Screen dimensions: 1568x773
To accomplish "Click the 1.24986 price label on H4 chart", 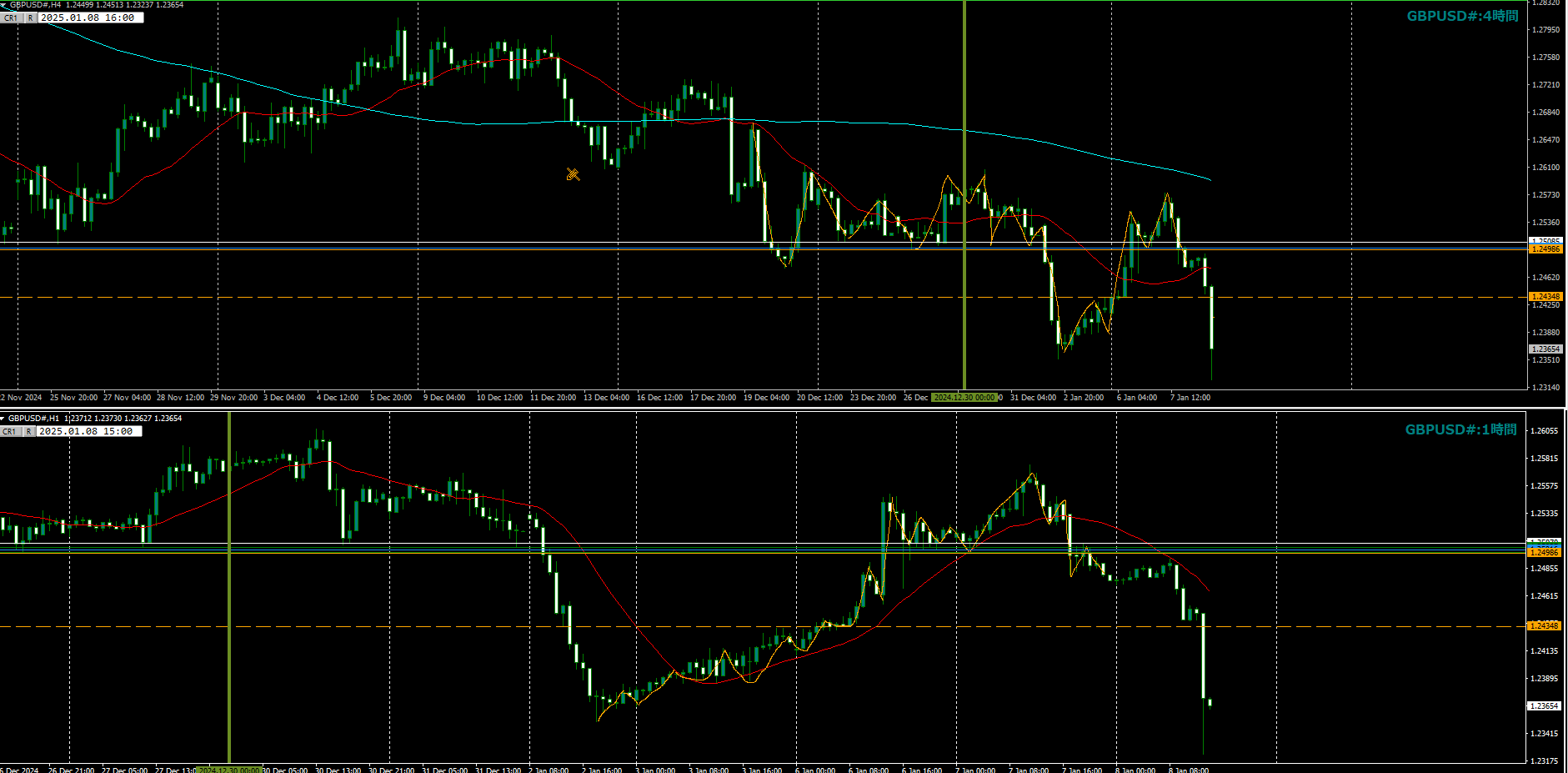I will 1545,249.
